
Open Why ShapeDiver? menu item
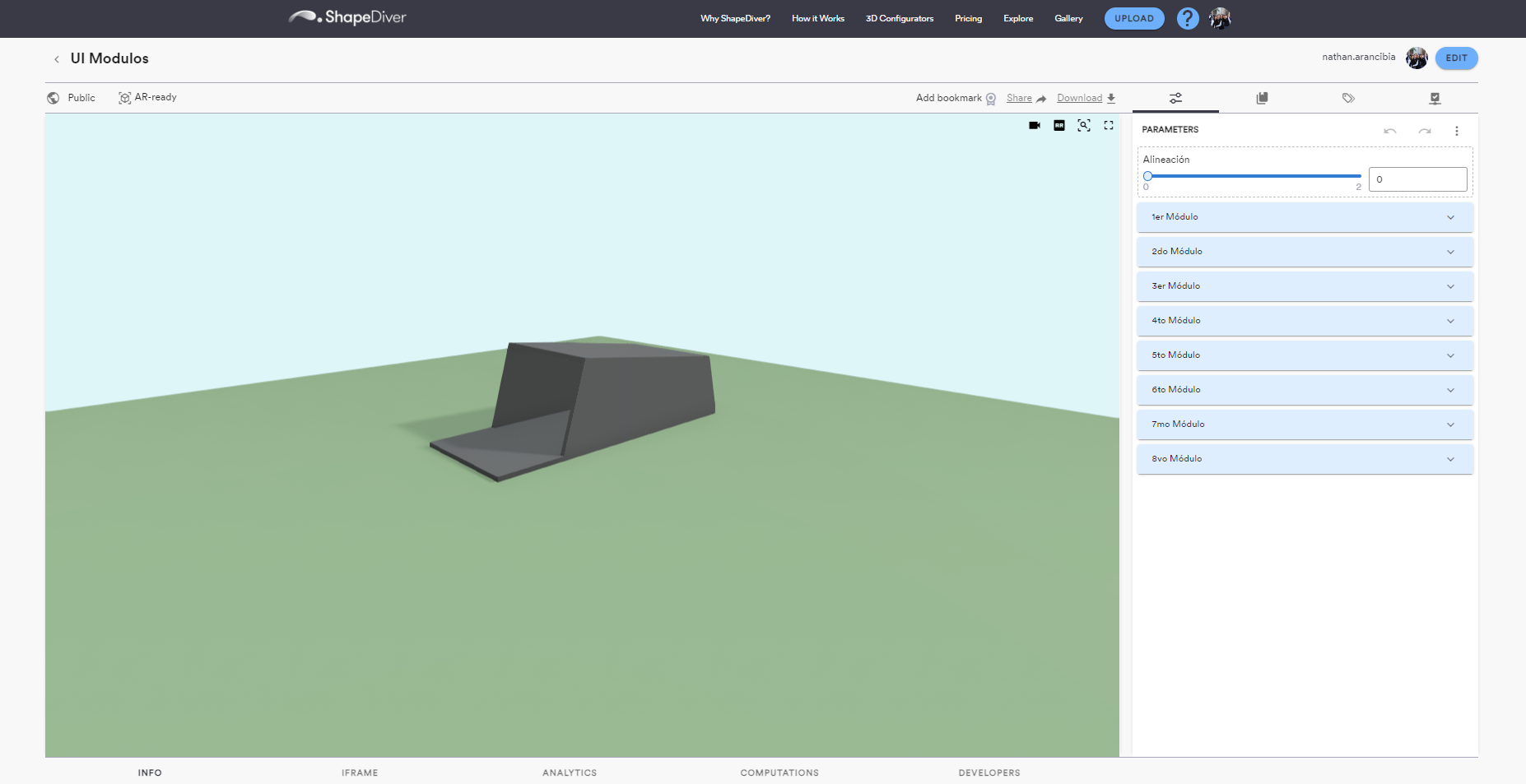tap(735, 18)
